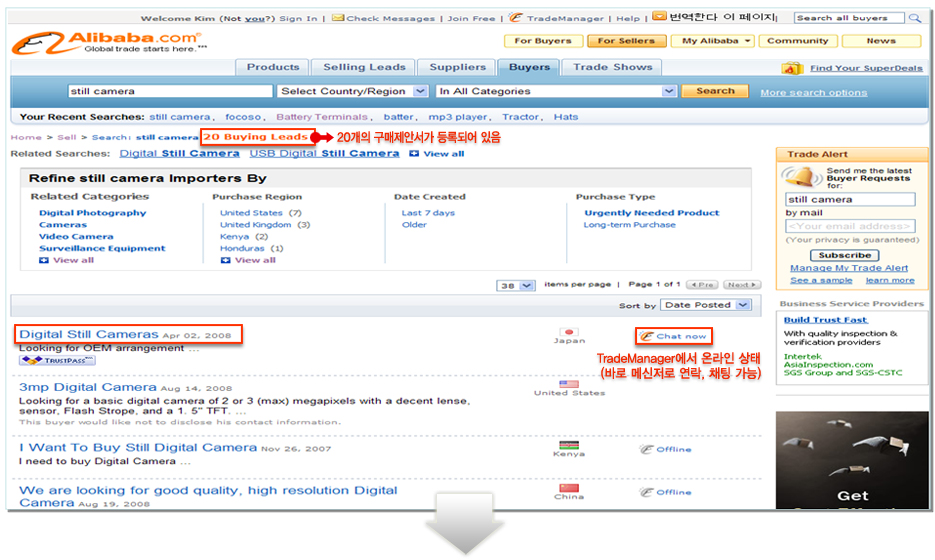The height and width of the screenshot is (560, 935).
Task: Switch to the Suppliers tab
Action: (x=457, y=67)
